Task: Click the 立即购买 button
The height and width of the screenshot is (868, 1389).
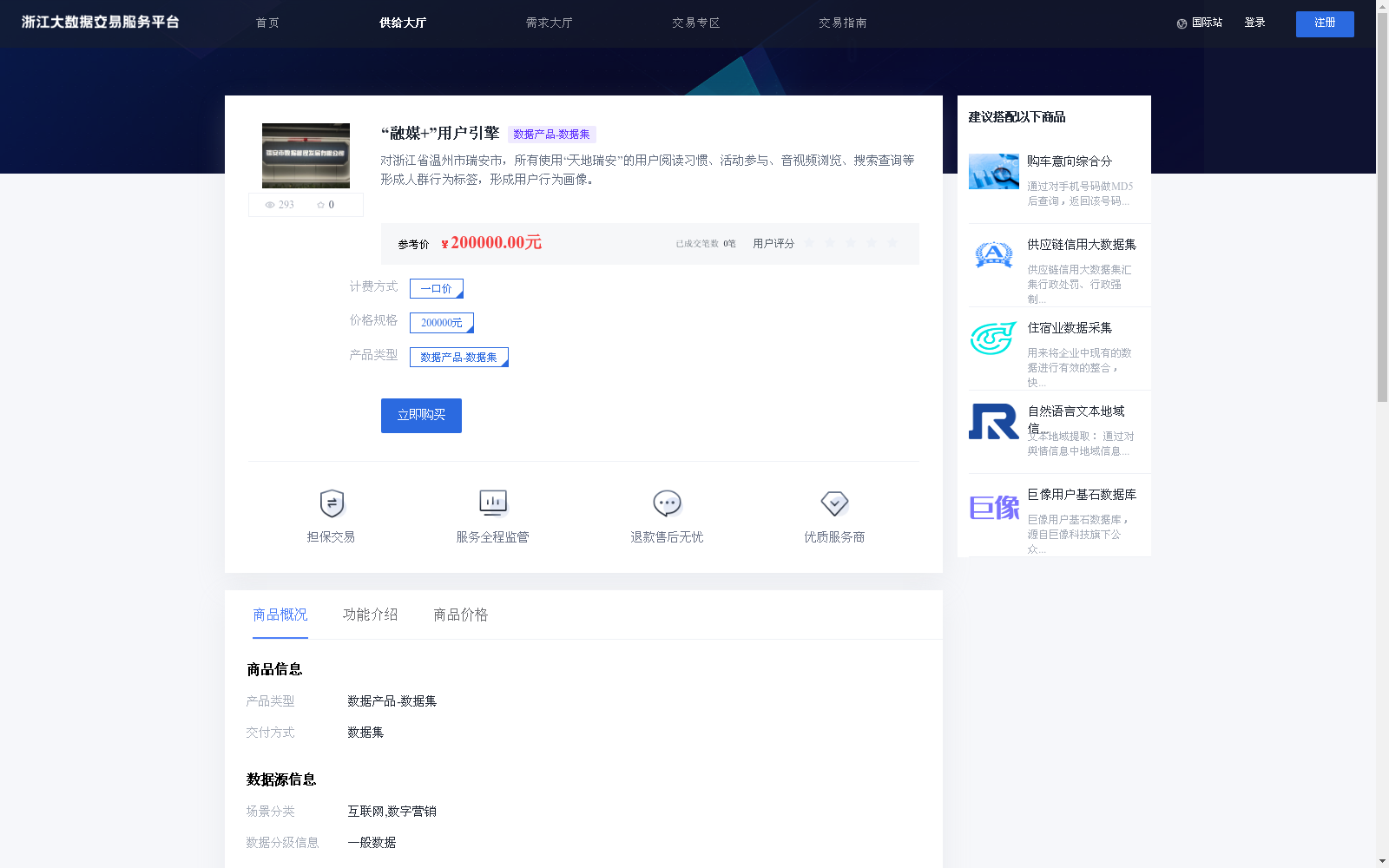Action: pyautogui.click(x=421, y=416)
